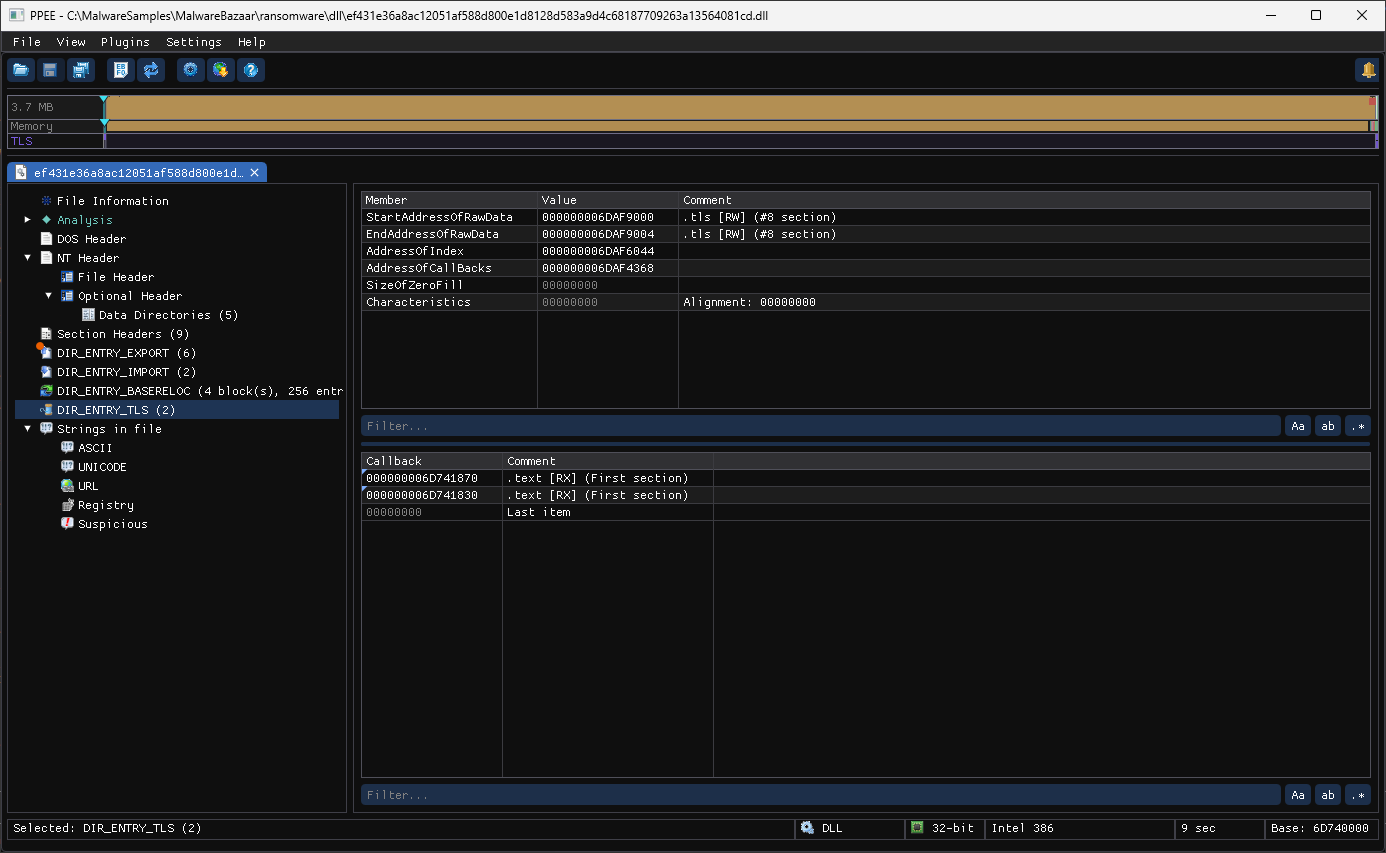Toggle case sensitive Aa in upper filter
Image resolution: width=1386 pixels, height=853 pixels.
1298,426
